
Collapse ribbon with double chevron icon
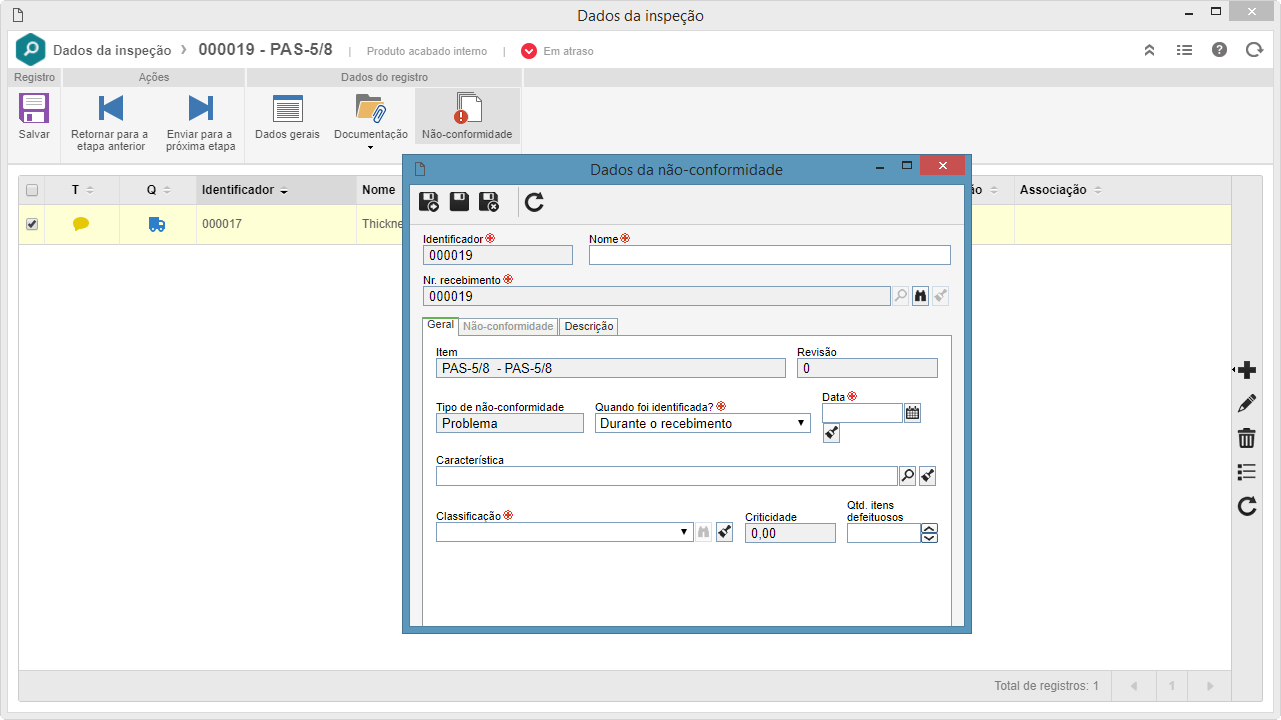pyautogui.click(x=1150, y=50)
